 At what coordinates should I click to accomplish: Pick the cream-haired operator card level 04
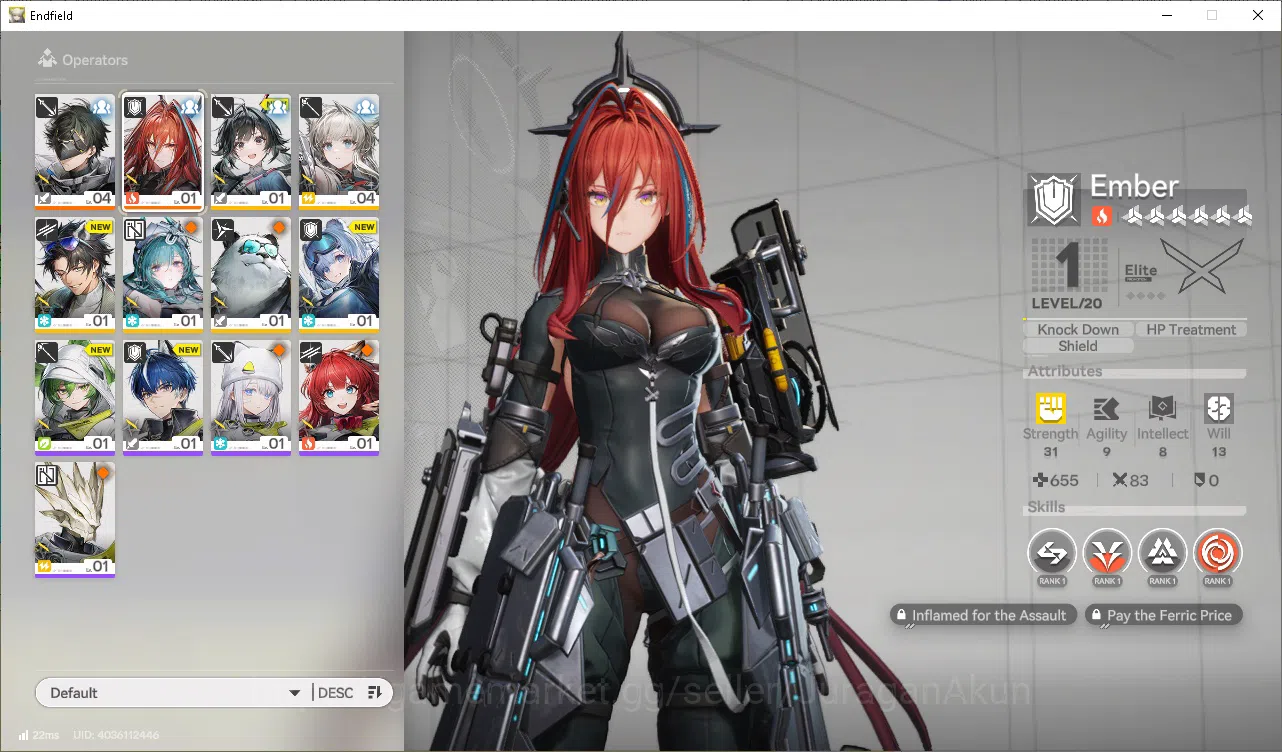click(339, 151)
